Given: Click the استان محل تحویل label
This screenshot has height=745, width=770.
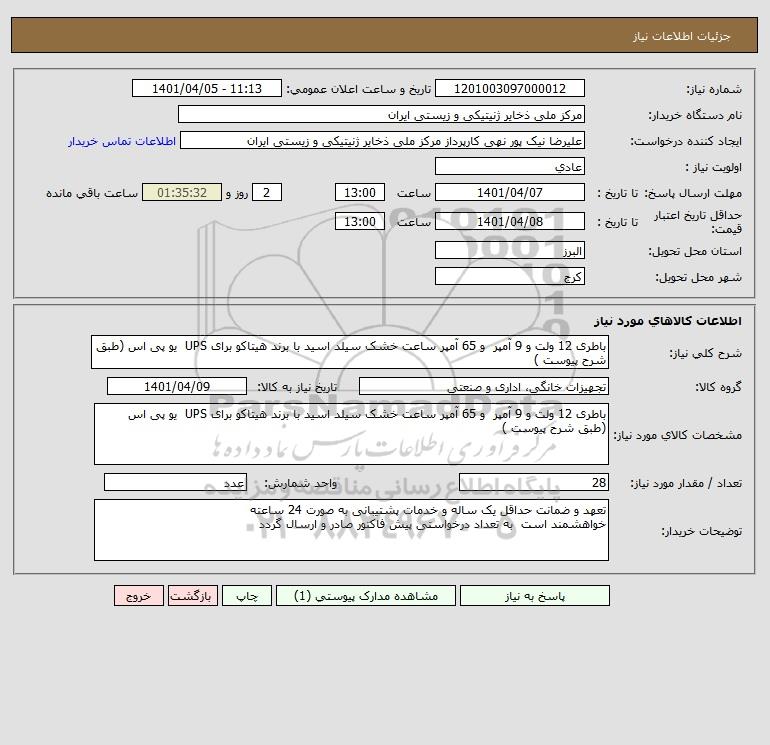Looking at the screenshot, I should coord(695,251).
